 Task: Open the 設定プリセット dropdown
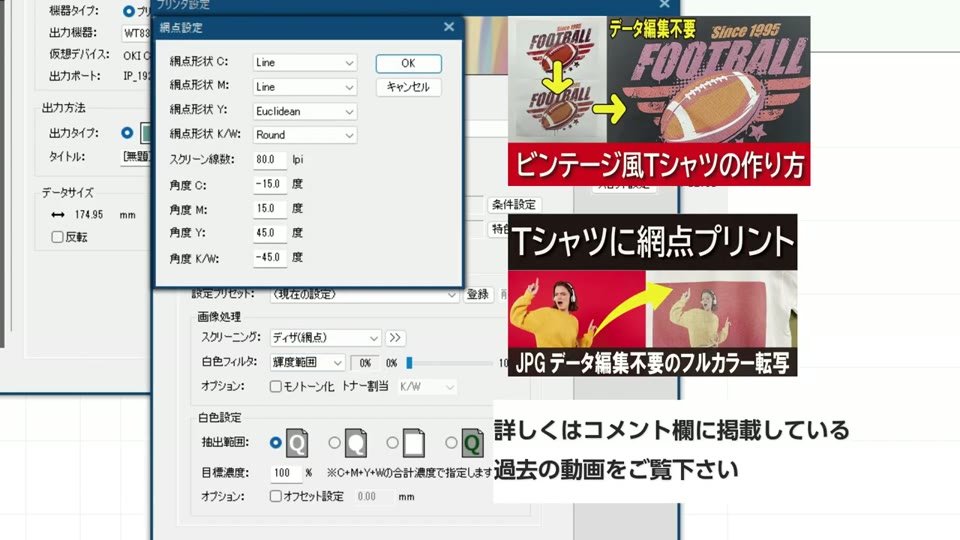pyautogui.click(x=364, y=294)
